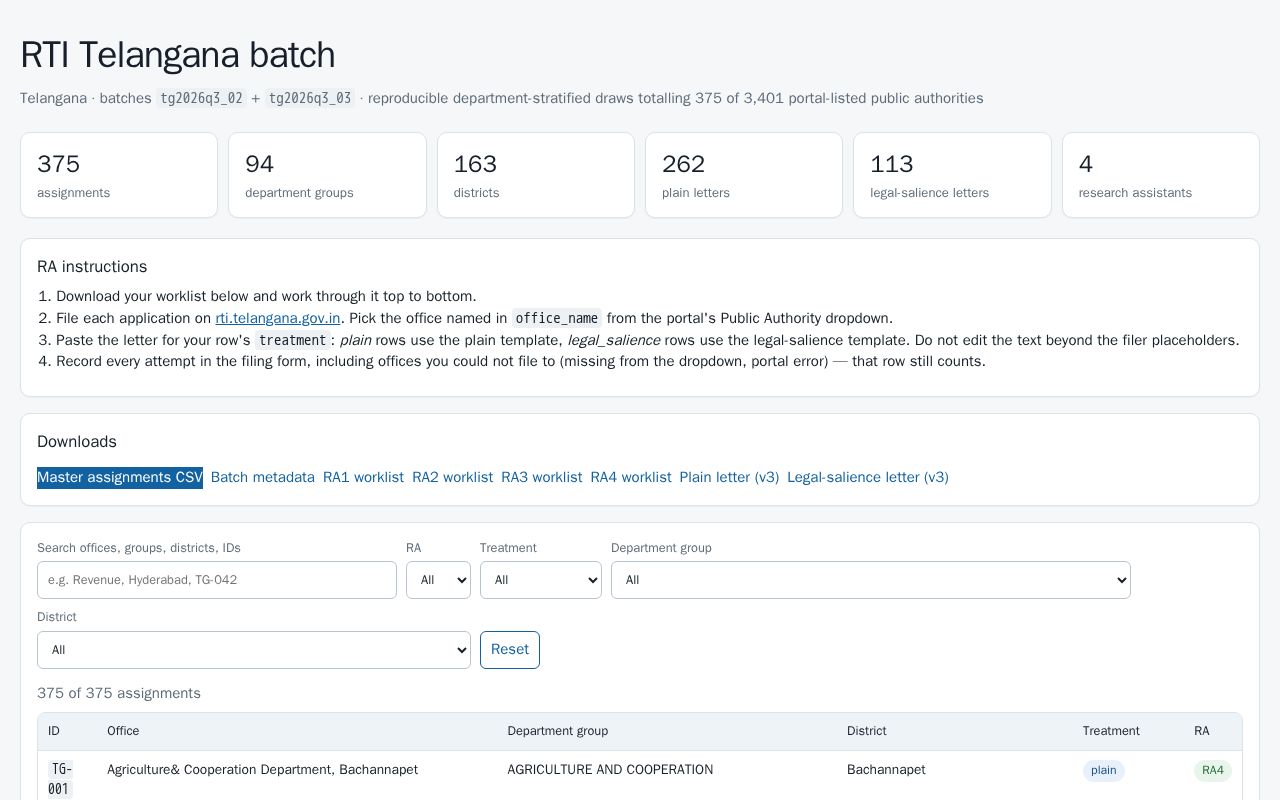The image size is (1280, 800).
Task: Click the office_name code in instructions
Action: pyautogui.click(x=557, y=318)
